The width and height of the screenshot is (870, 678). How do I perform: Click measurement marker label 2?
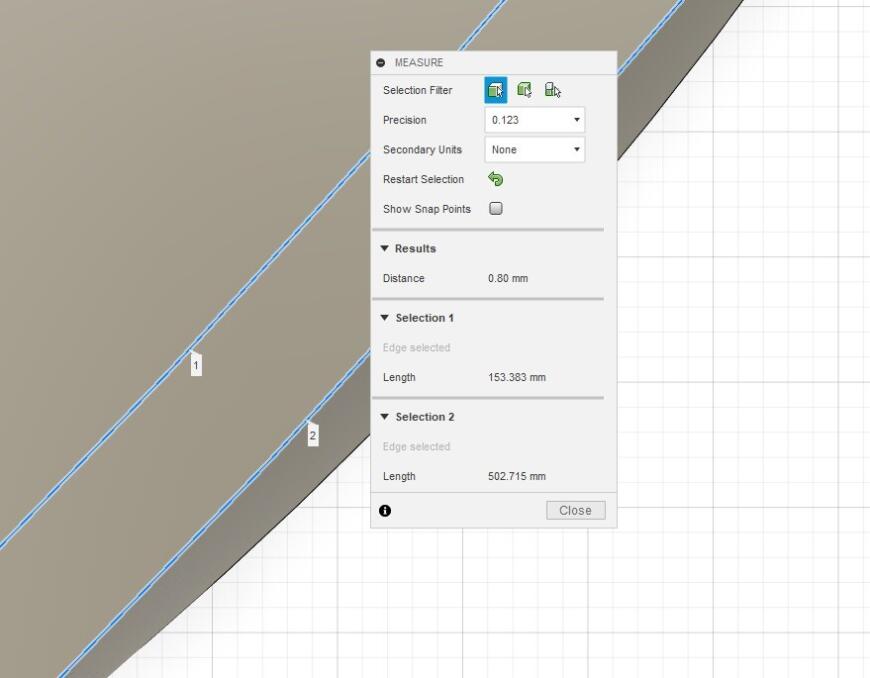(313, 435)
